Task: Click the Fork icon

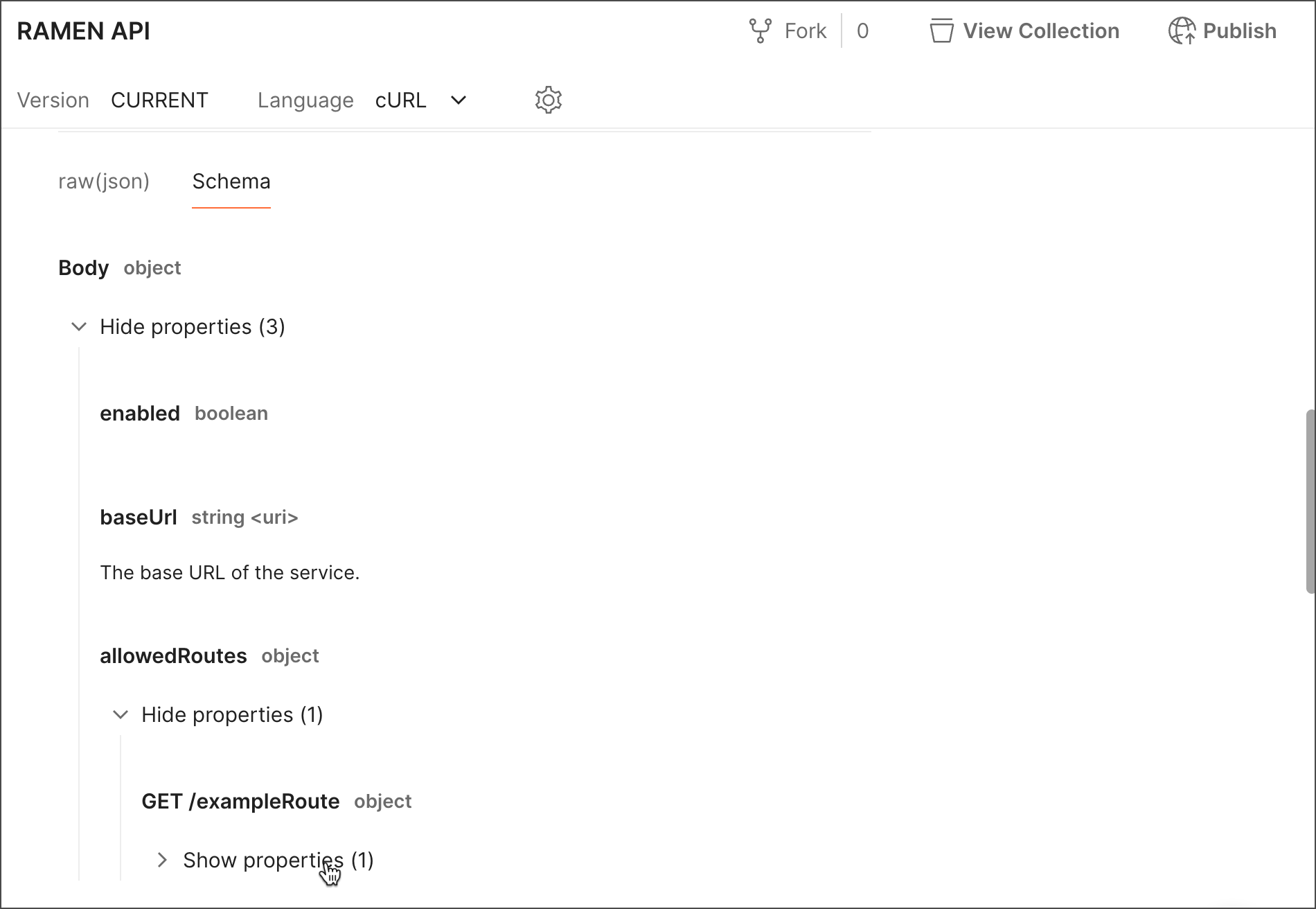Action: tap(761, 30)
